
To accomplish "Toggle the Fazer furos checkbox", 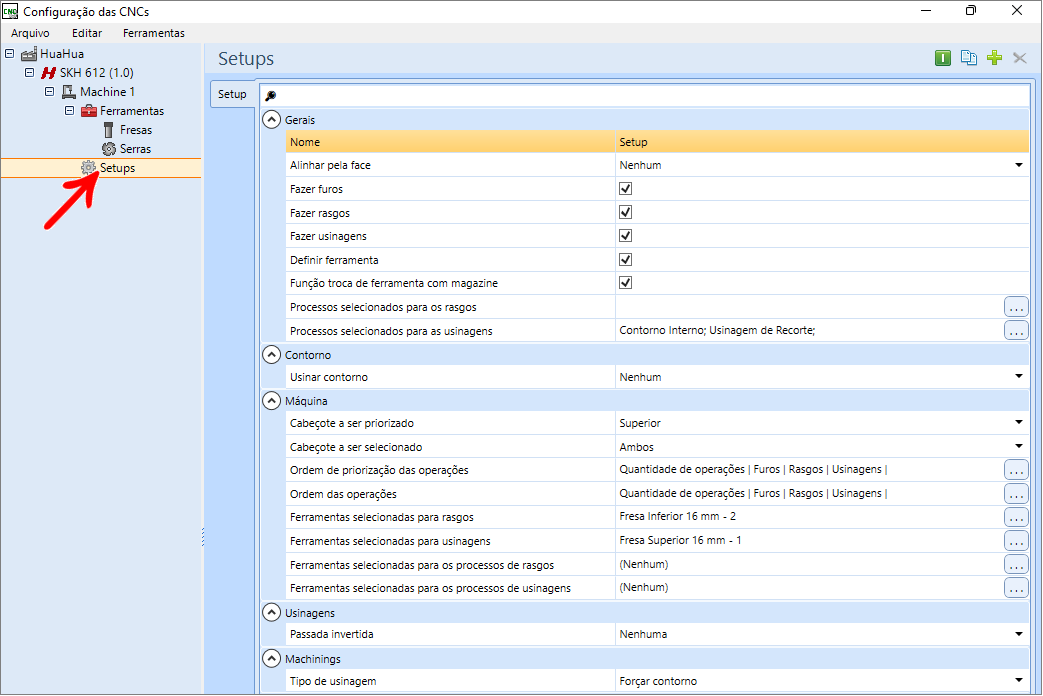I will click(x=625, y=189).
